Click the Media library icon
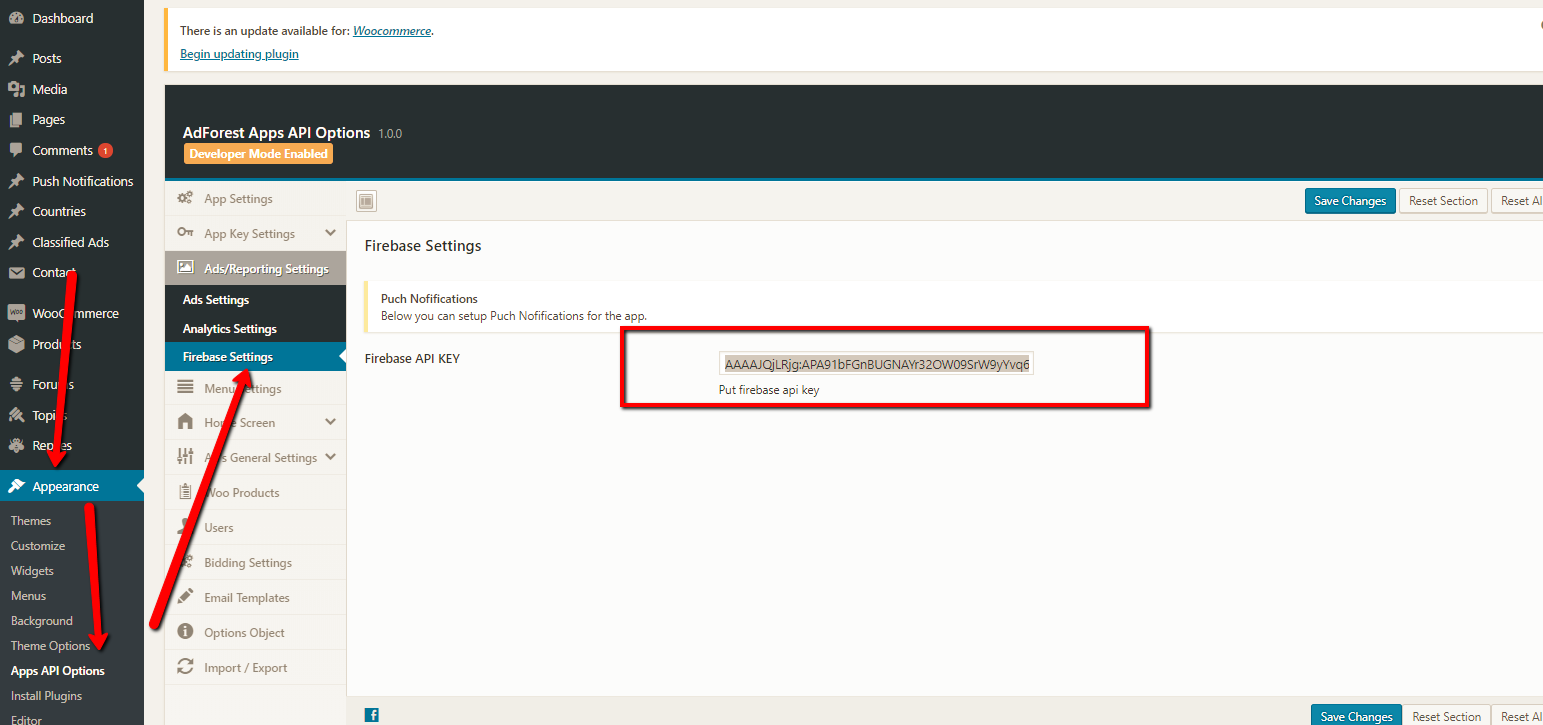 (x=16, y=89)
